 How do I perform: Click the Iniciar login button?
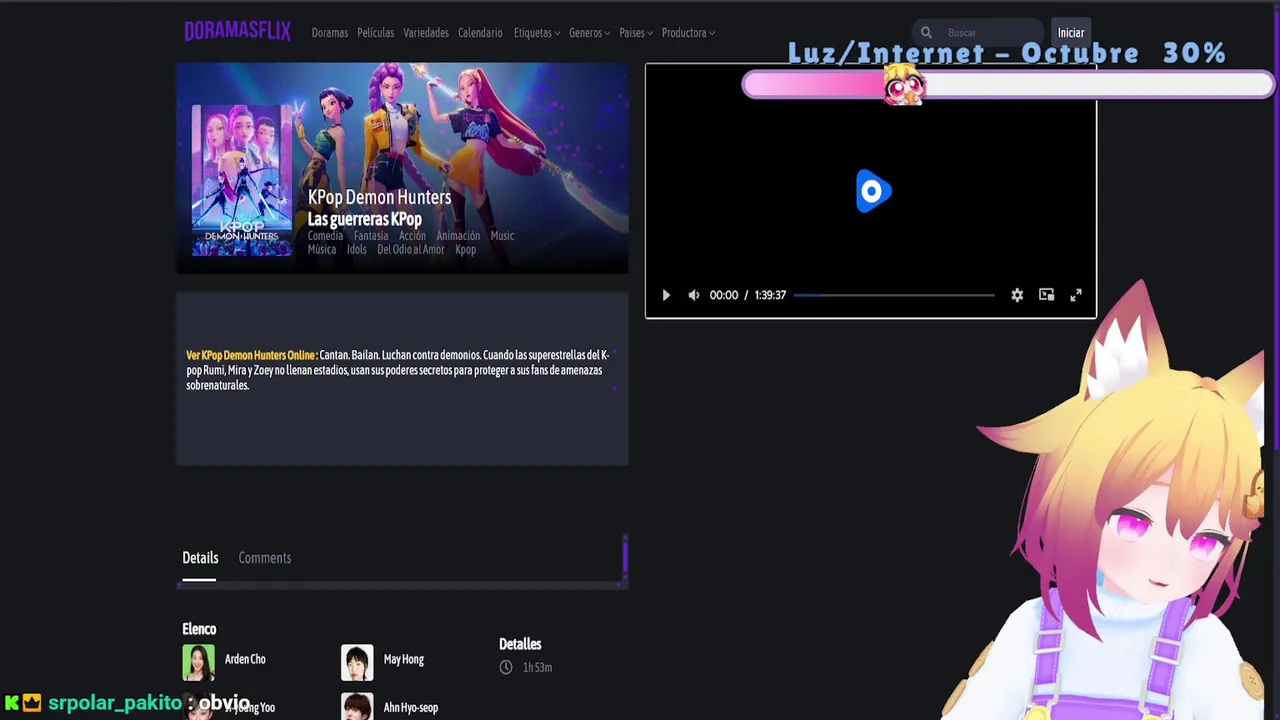click(1070, 33)
